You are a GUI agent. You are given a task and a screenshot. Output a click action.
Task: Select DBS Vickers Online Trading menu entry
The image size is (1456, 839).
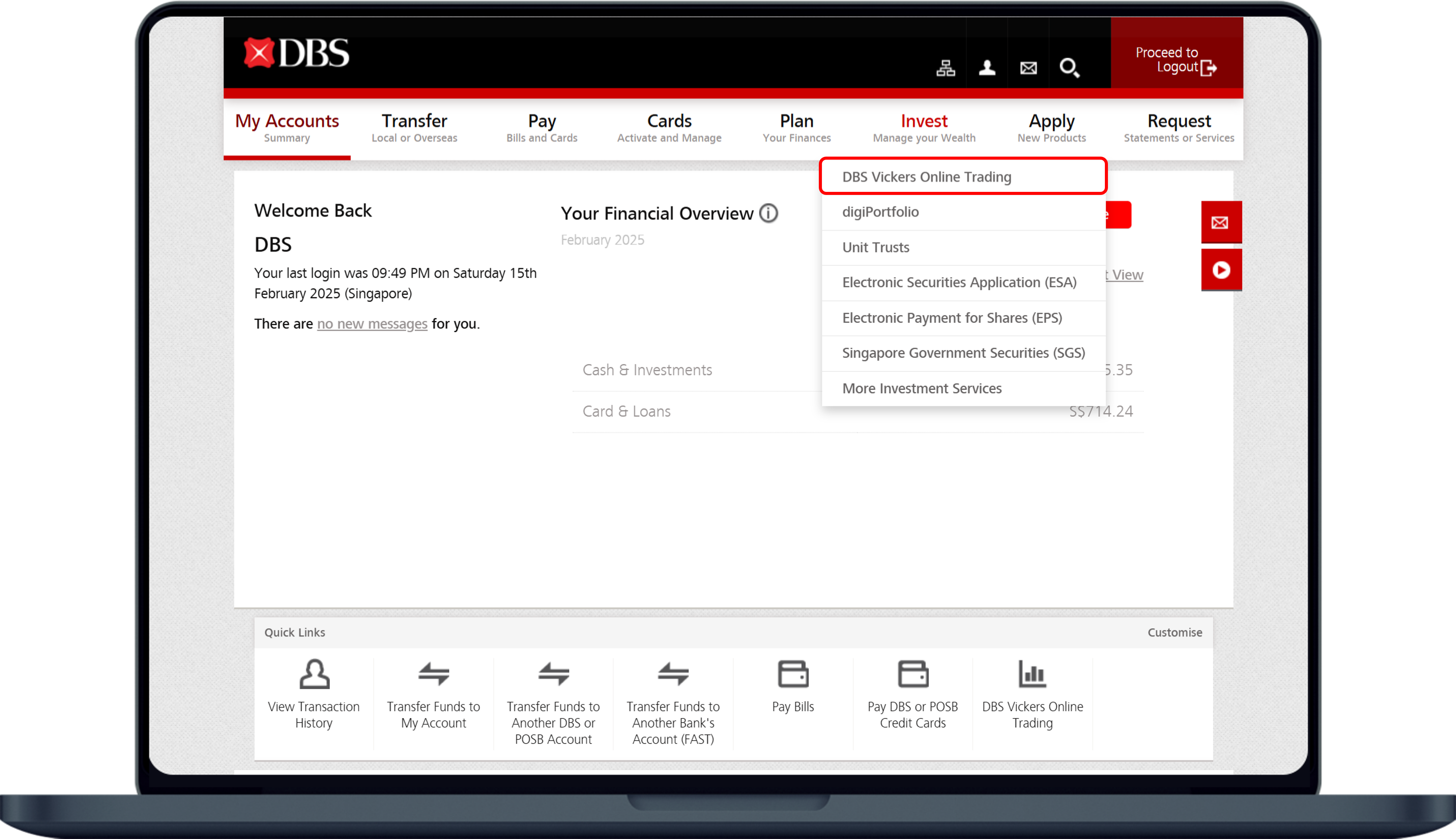point(963,176)
